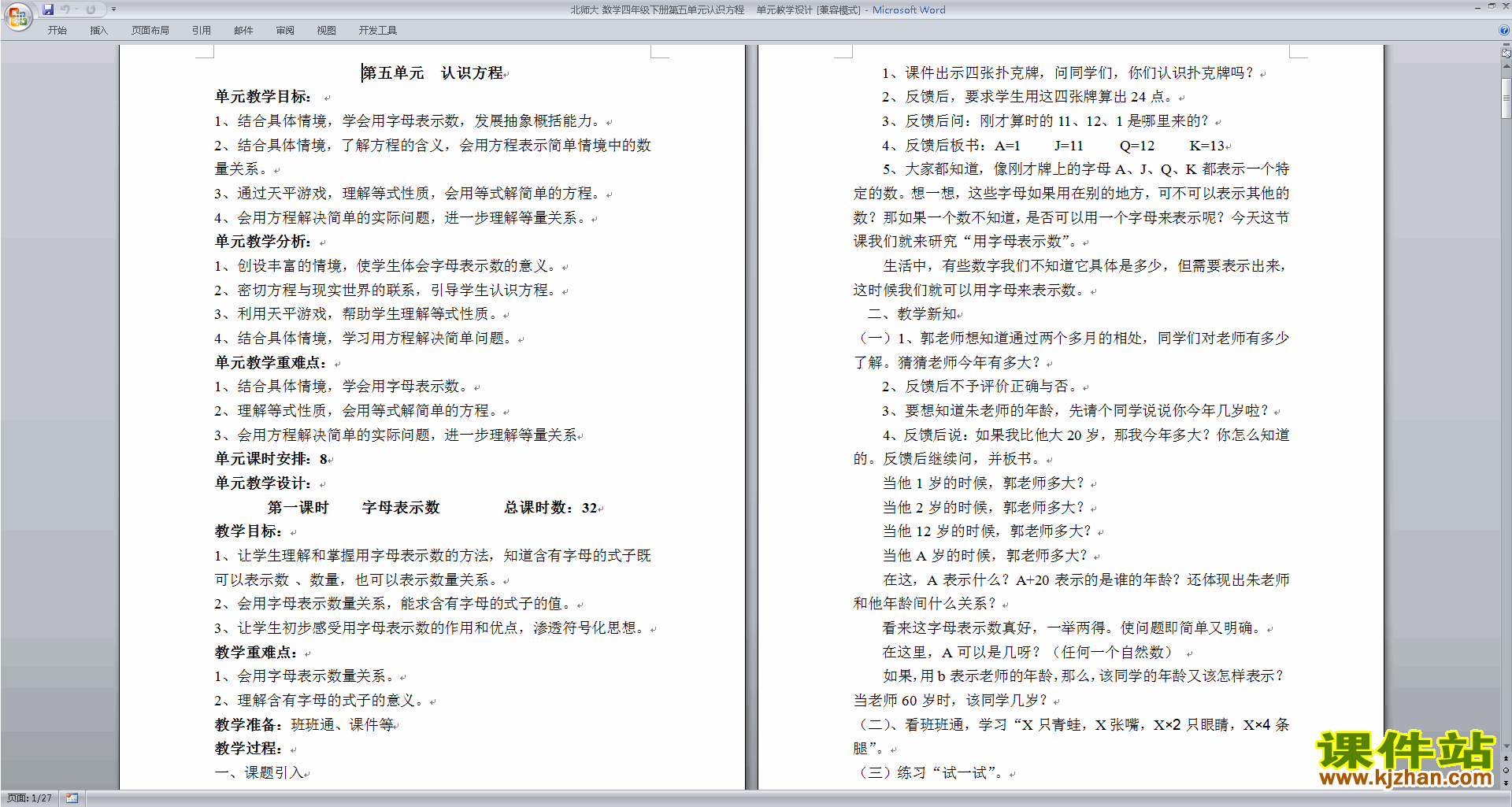Click the line 当他 A 岁的时候，郭老师多大？
Screen dimensions: 1512x807
tap(985, 556)
